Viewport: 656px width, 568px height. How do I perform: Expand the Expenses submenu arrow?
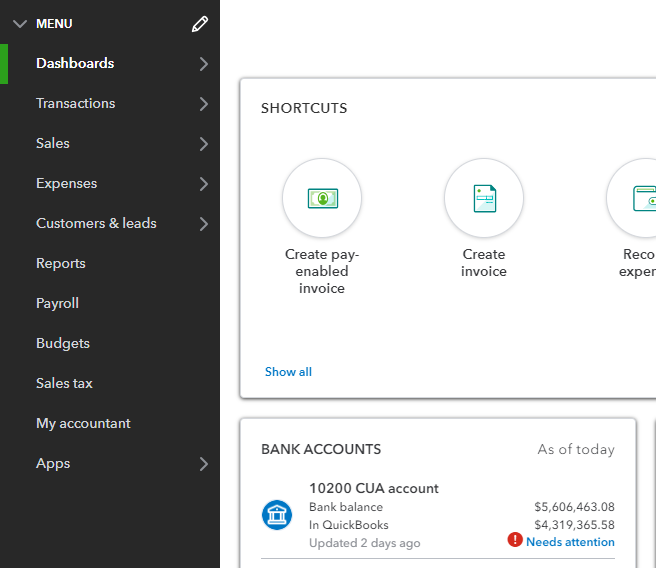click(204, 184)
